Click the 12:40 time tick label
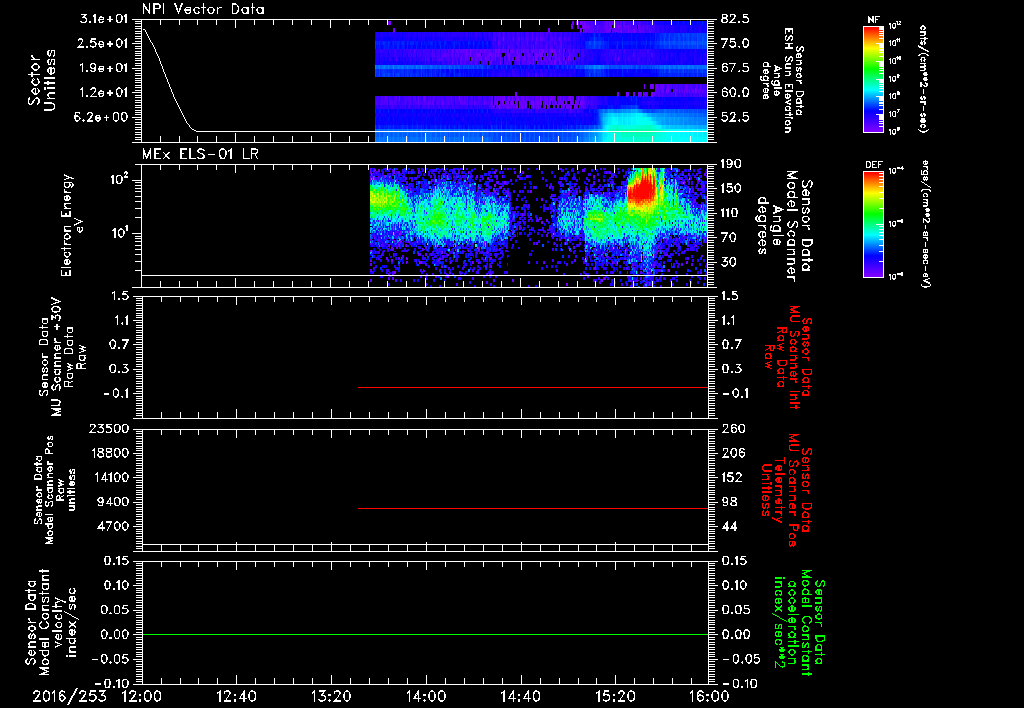 click(236, 696)
